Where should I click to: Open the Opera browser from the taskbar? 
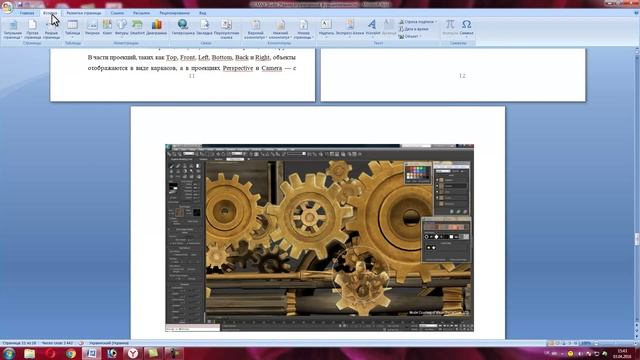click(x=50, y=353)
